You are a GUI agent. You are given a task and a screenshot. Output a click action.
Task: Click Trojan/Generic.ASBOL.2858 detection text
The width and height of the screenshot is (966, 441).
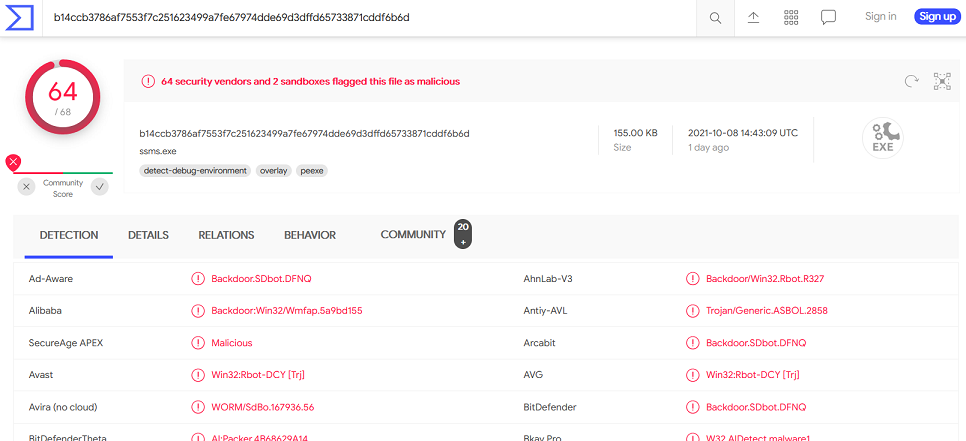(767, 311)
